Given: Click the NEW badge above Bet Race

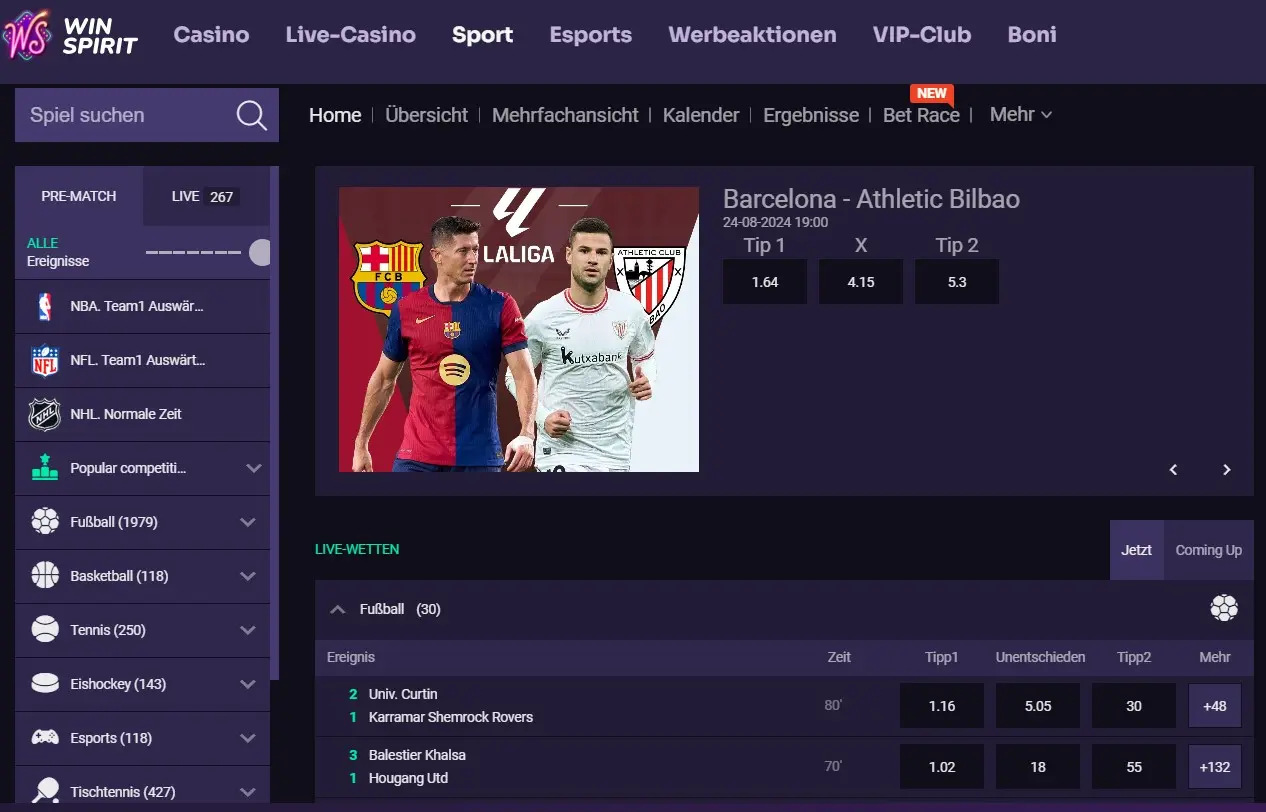Looking at the screenshot, I should click(x=931, y=93).
